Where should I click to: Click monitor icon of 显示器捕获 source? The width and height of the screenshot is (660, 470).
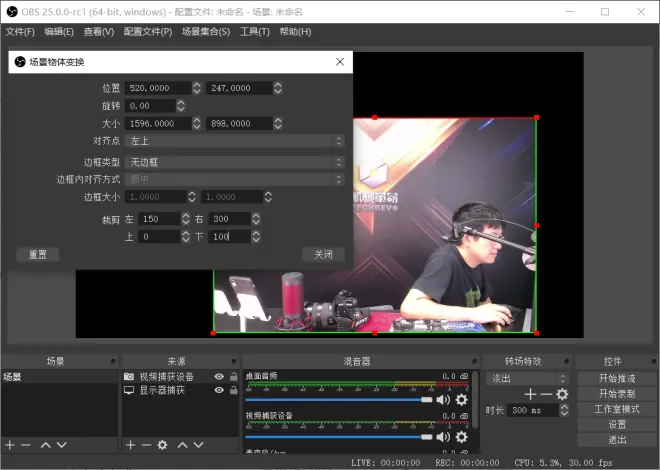point(129,390)
